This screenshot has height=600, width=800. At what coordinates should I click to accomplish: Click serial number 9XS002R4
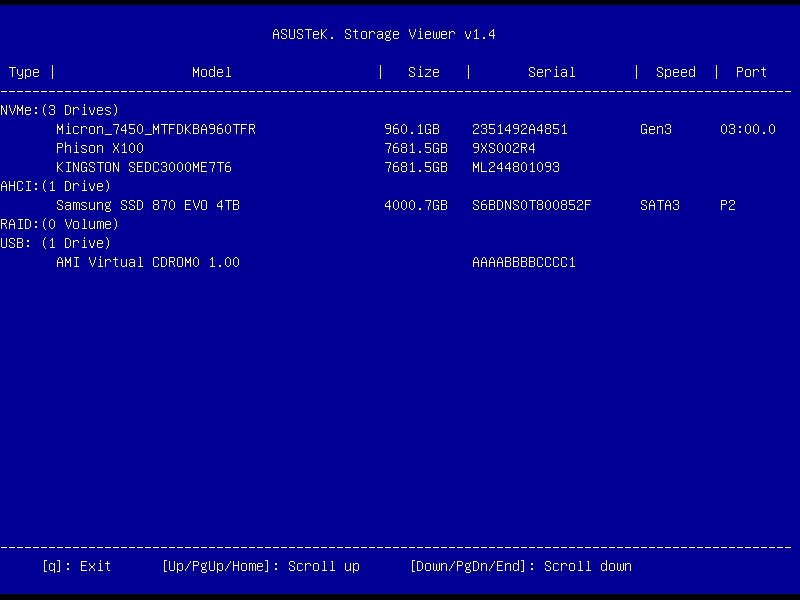(504, 148)
